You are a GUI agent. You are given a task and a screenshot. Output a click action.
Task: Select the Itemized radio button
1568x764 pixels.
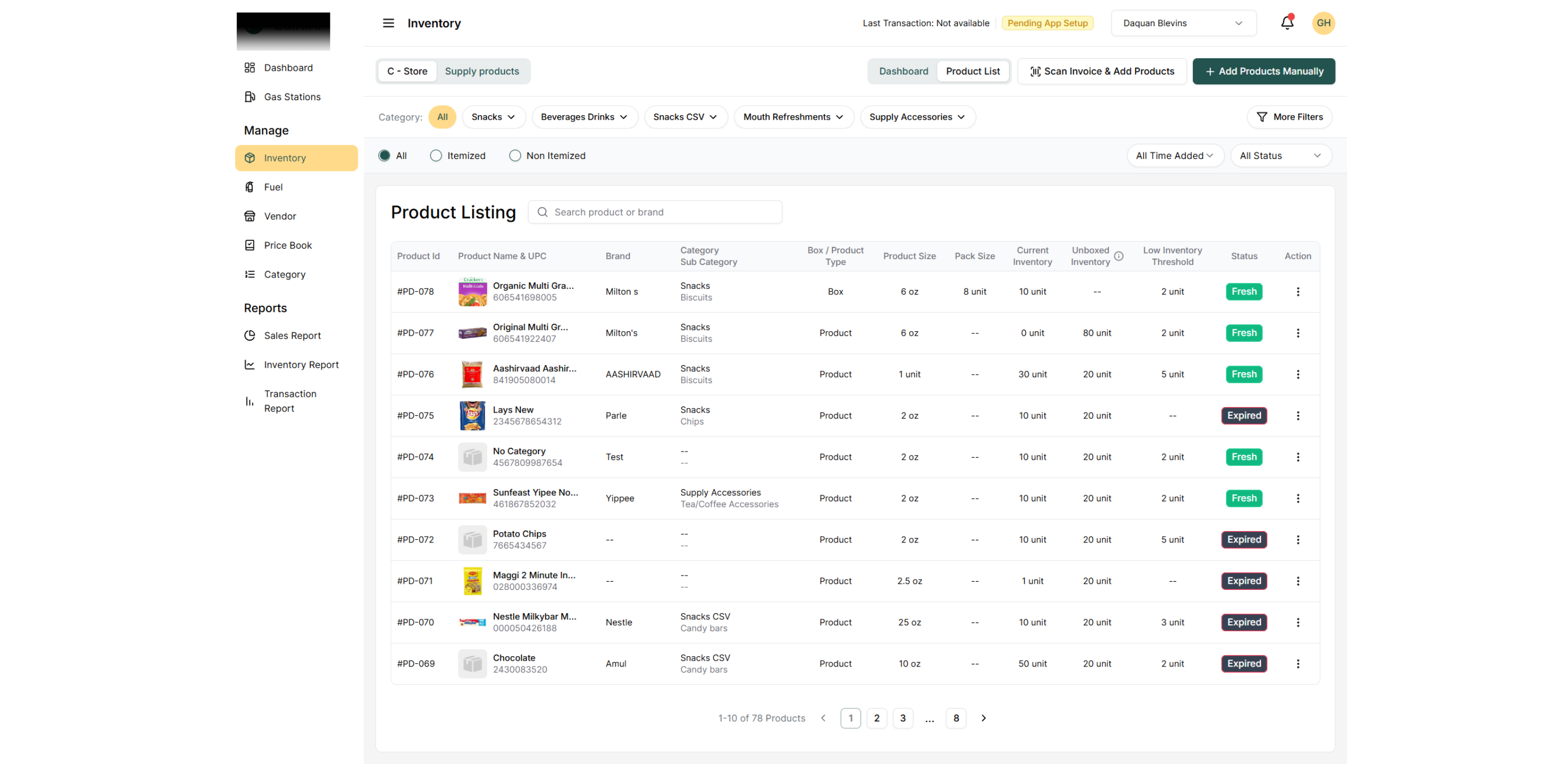(436, 156)
